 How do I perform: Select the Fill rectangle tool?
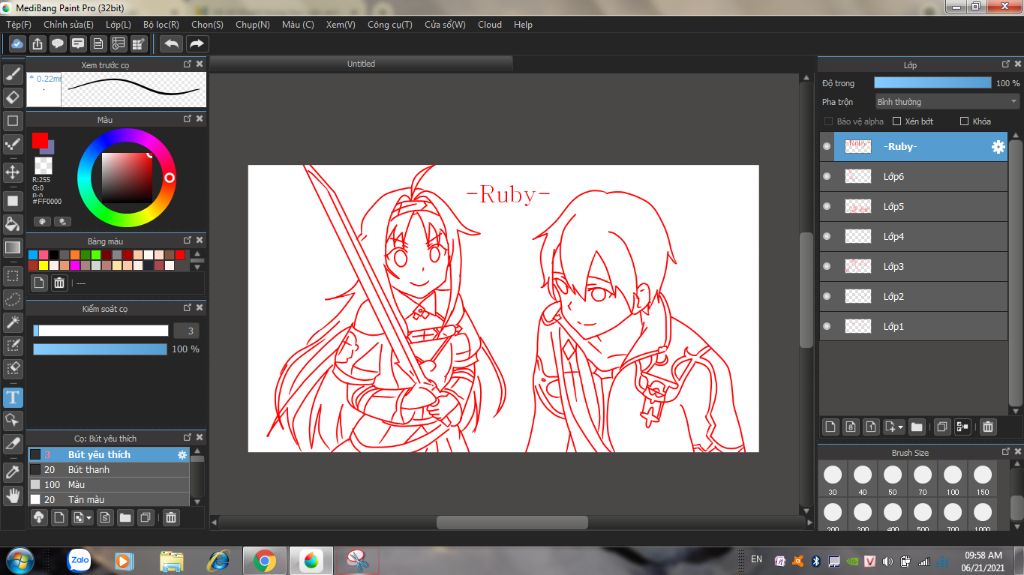[12, 201]
